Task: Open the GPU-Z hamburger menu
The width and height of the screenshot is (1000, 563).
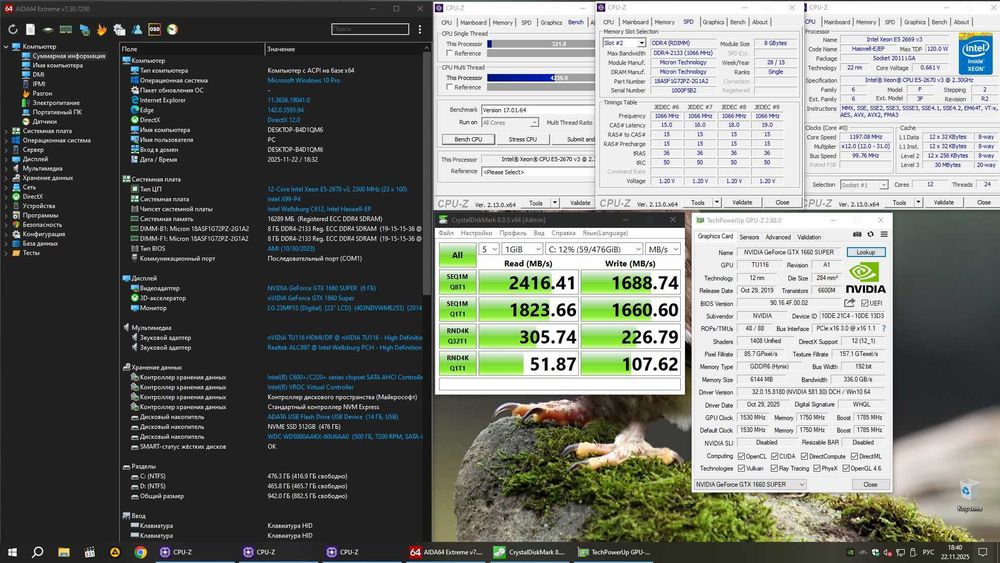Action: point(884,235)
